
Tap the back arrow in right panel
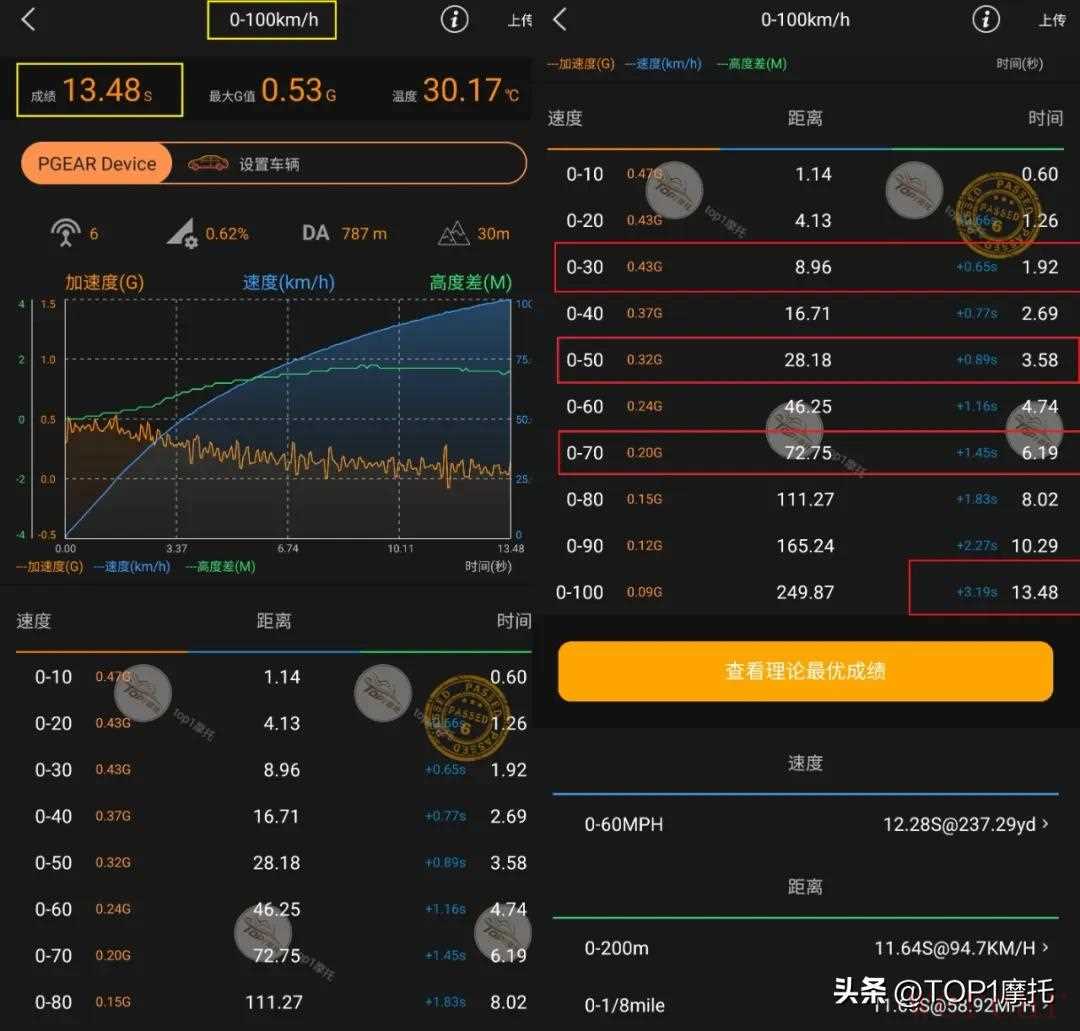coord(560,19)
